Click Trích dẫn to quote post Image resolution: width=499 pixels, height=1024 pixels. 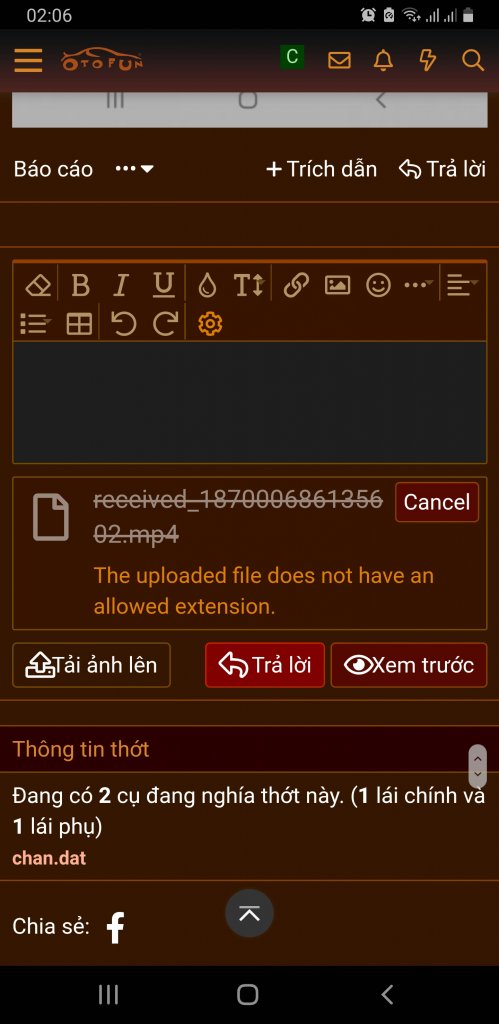click(x=321, y=169)
